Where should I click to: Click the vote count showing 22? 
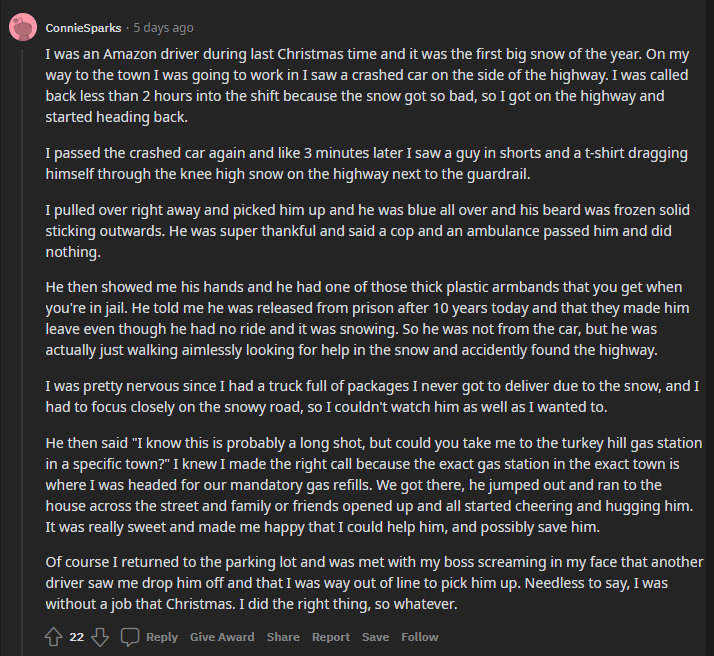pyautogui.click(x=76, y=637)
